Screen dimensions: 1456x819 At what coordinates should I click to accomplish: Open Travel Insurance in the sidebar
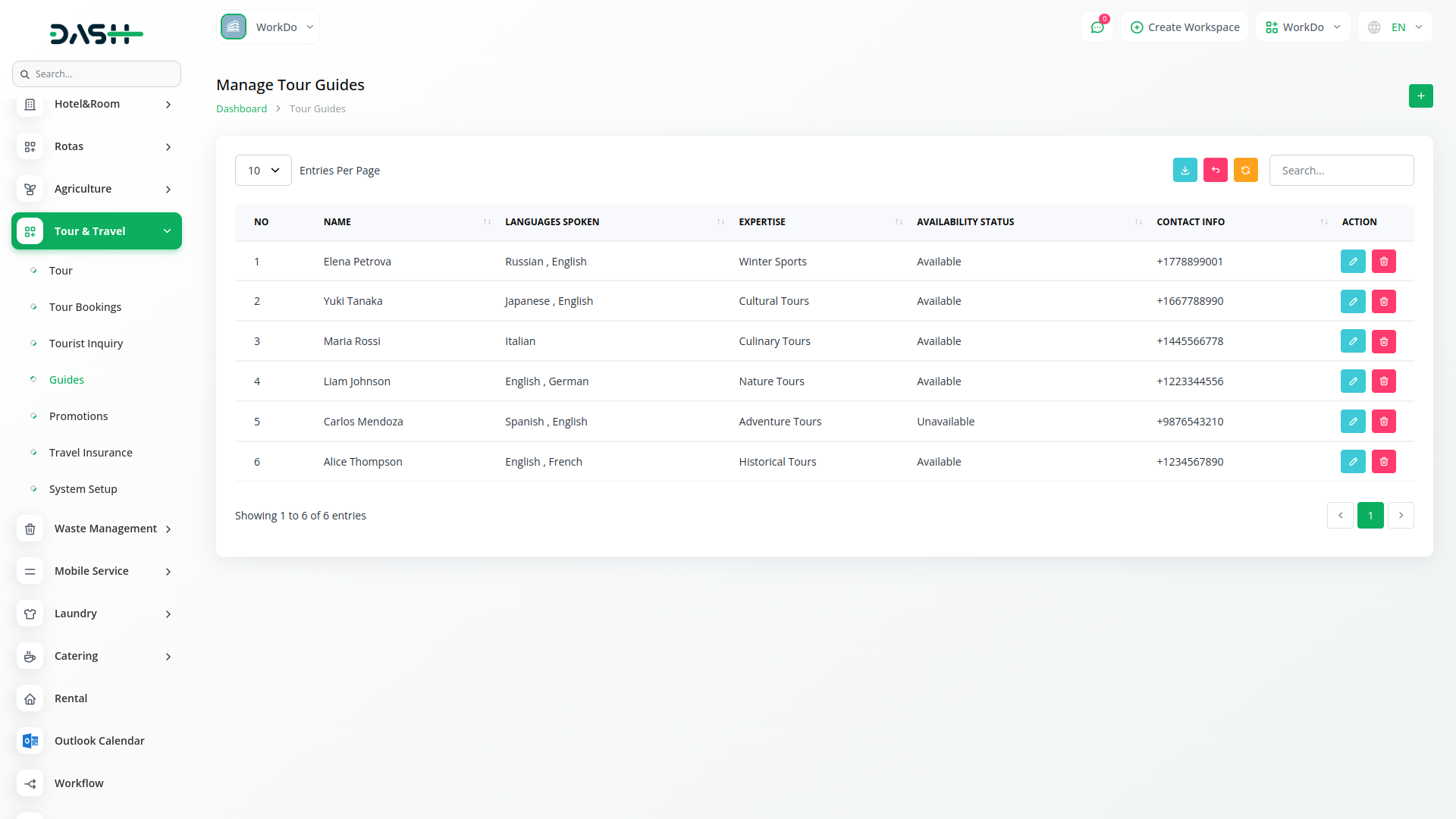point(91,453)
